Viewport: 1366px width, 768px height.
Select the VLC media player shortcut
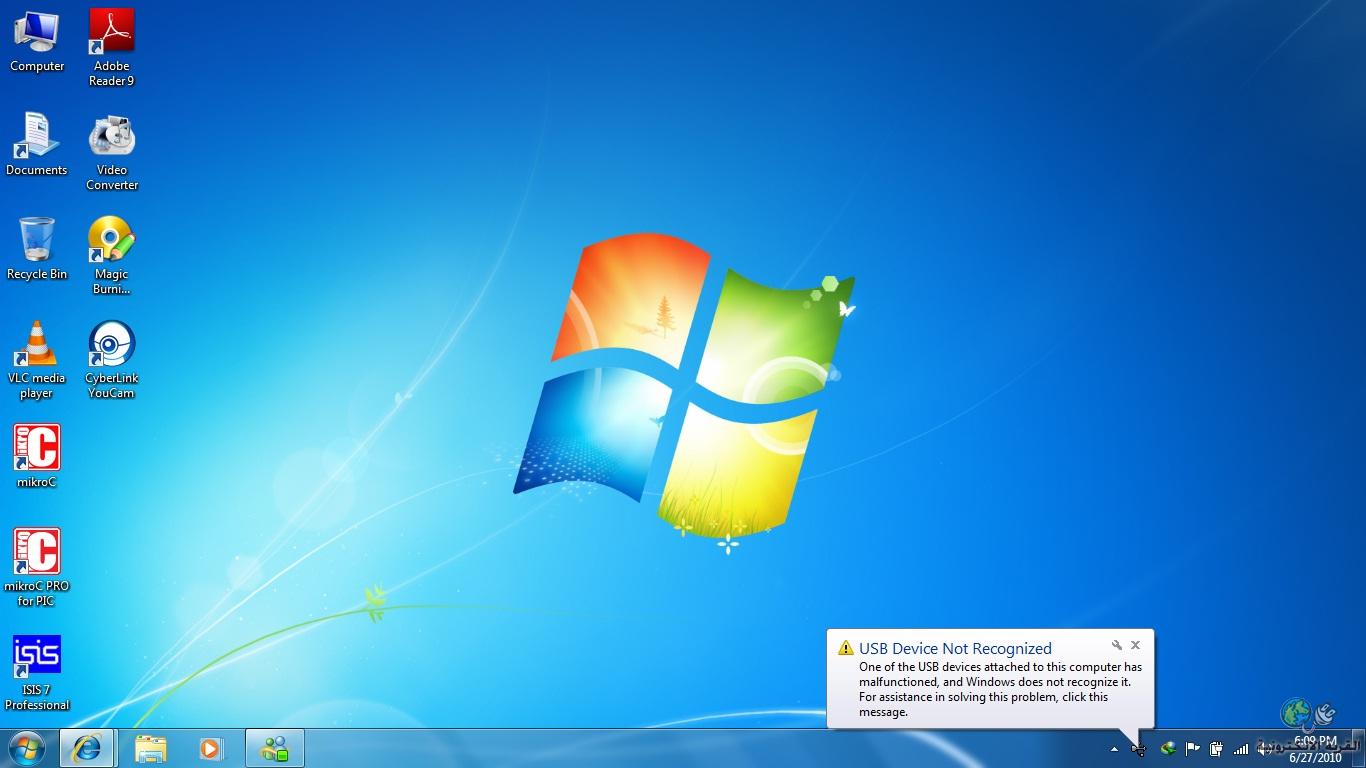pos(37,360)
